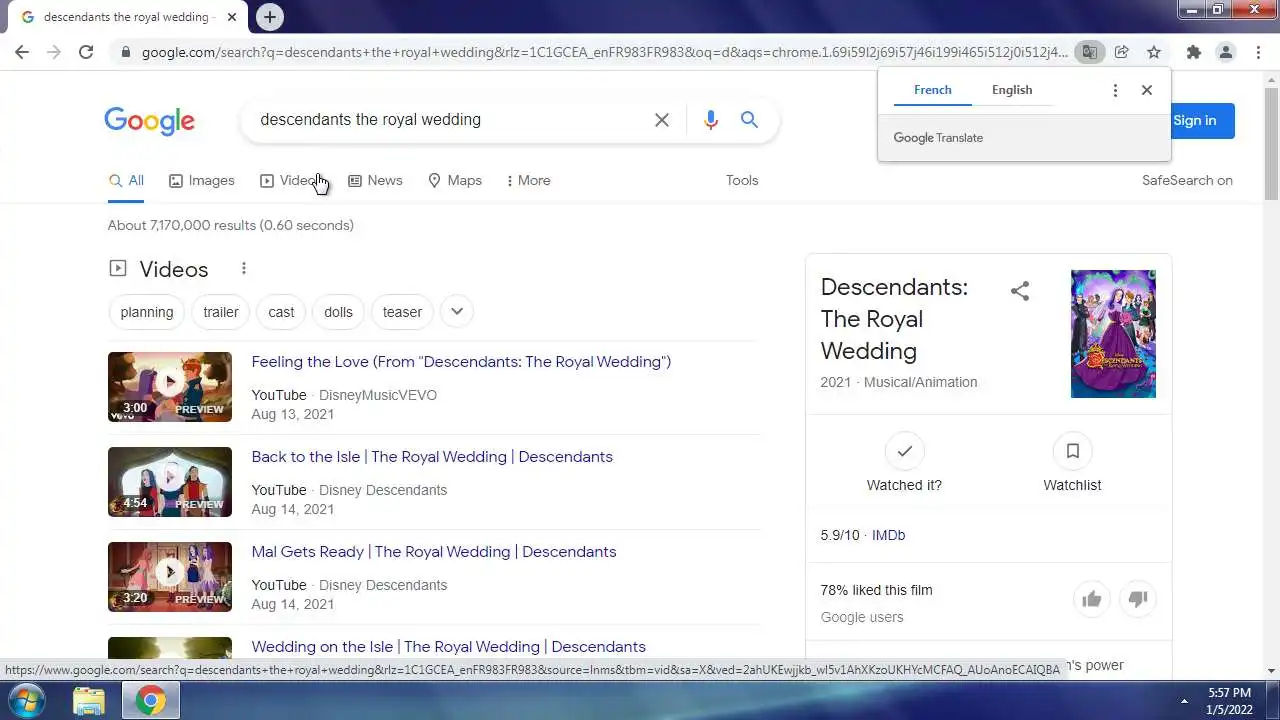The height and width of the screenshot is (720, 1280).
Task: Share the Descendants knowledge panel
Action: point(1020,291)
